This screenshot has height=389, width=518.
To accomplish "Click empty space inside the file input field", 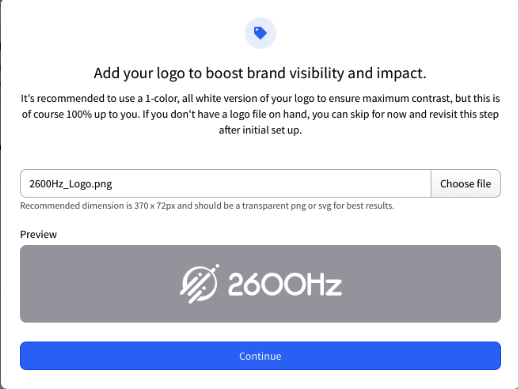I will [x=267, y=184].
